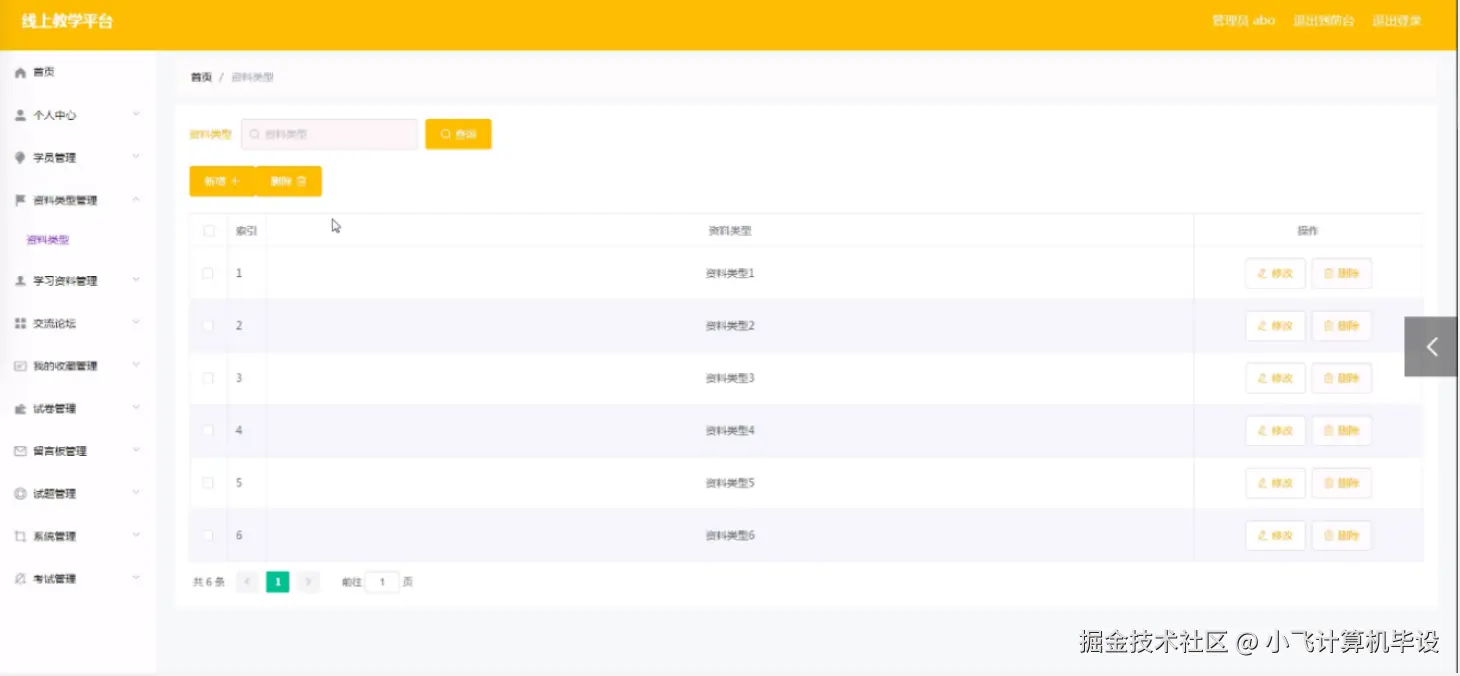The image size is (1460, 676).
Task: Click 修改 for 资料类型4
Action: [1275, 431]
